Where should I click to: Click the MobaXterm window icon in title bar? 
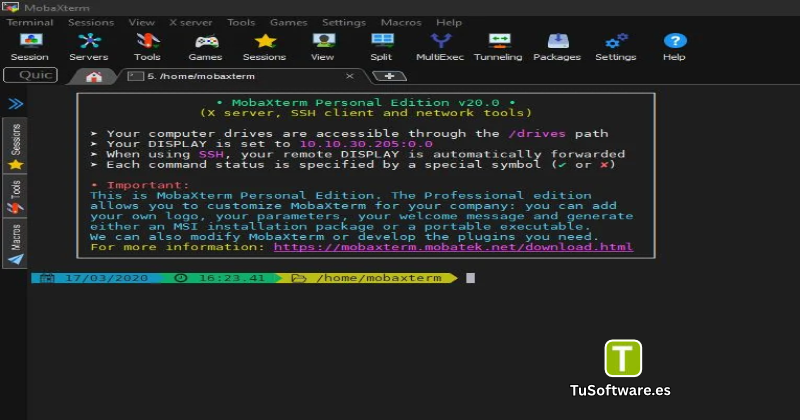[10, 7]
